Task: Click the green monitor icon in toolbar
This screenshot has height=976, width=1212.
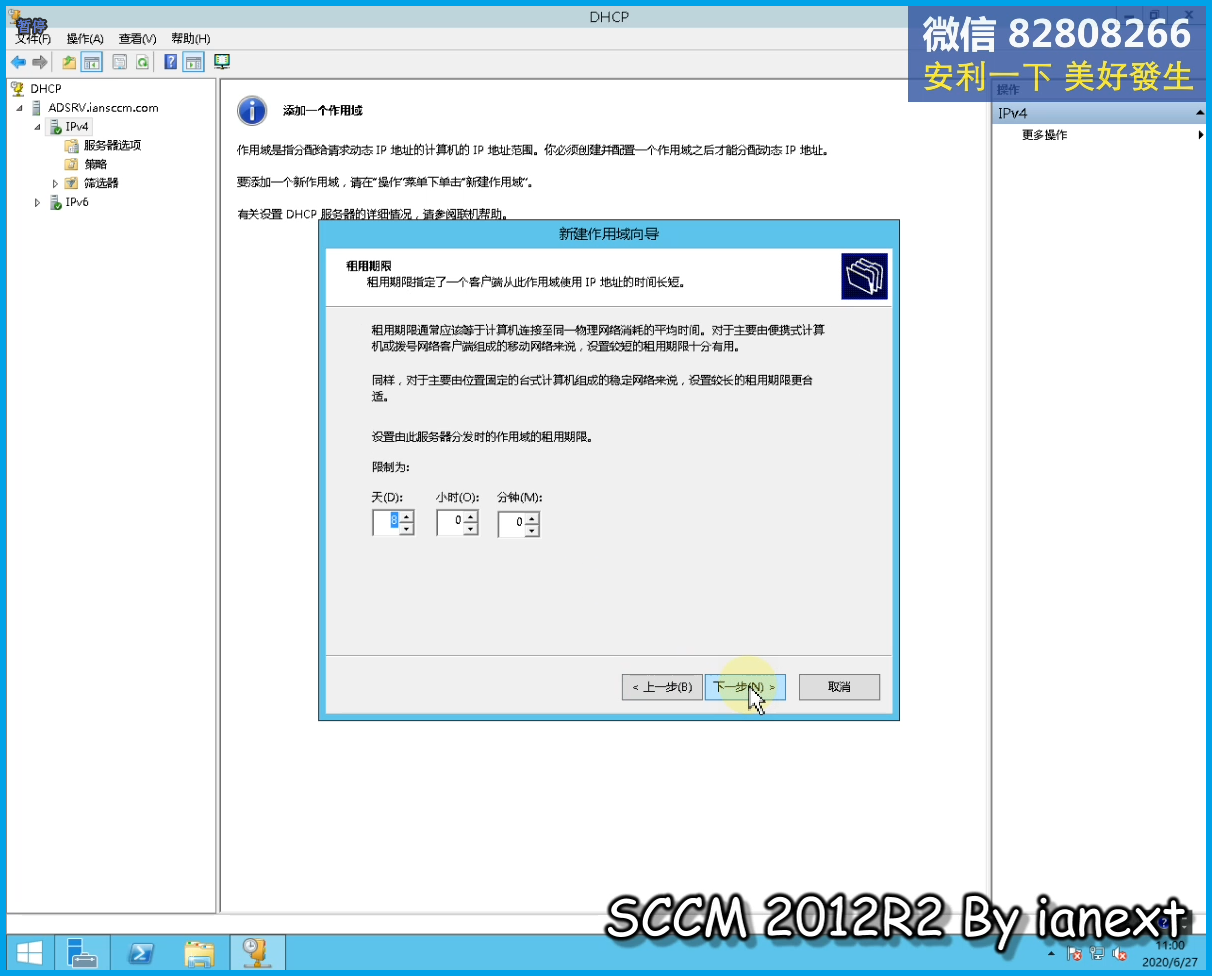Action: click(x=222, y=62)
